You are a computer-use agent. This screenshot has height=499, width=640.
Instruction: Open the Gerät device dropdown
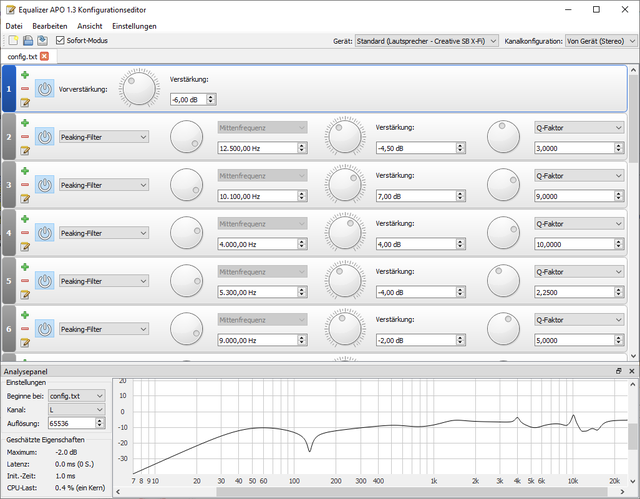tap(426, 42)
